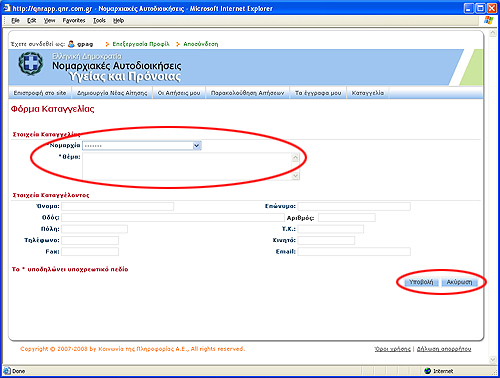The width and height of the screenshot is (500, 378).
Task: Open Οι Αιτήσεις μου tab
Action: 179,93
